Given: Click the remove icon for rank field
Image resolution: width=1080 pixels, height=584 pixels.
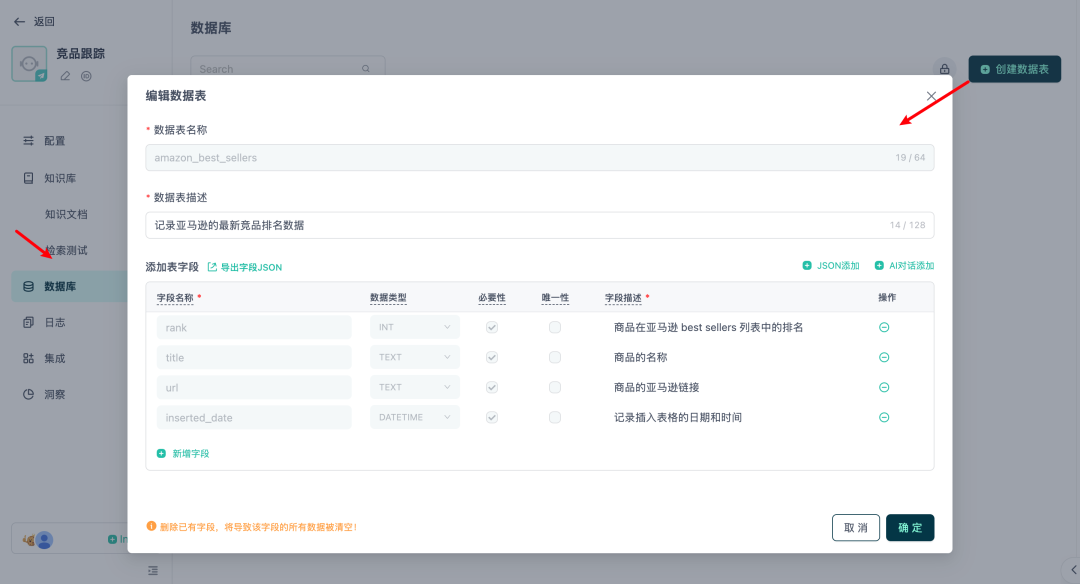Looking at the screenshot, I should pos(884,327).
